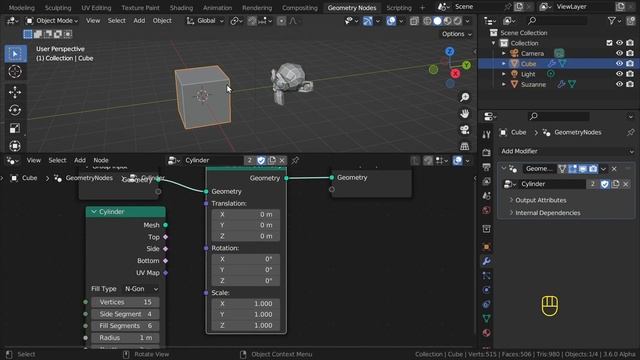Open the Add Modifier dropdown
640x360 pixels.
[x=567, y=151]
